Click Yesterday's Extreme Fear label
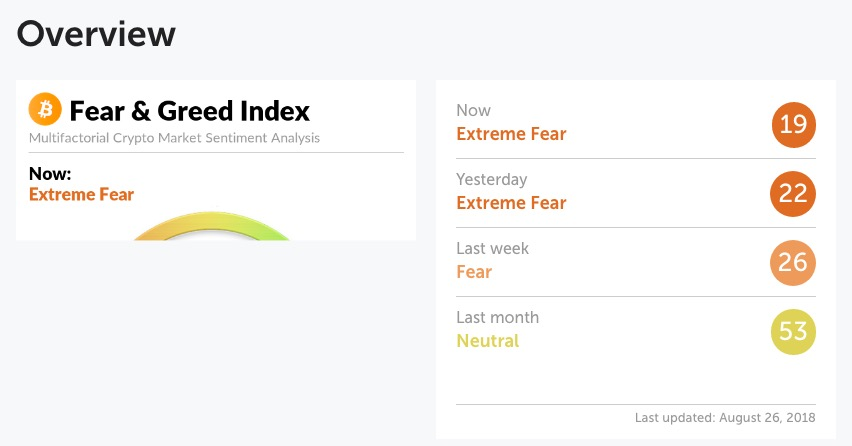 tap(511, 203)
